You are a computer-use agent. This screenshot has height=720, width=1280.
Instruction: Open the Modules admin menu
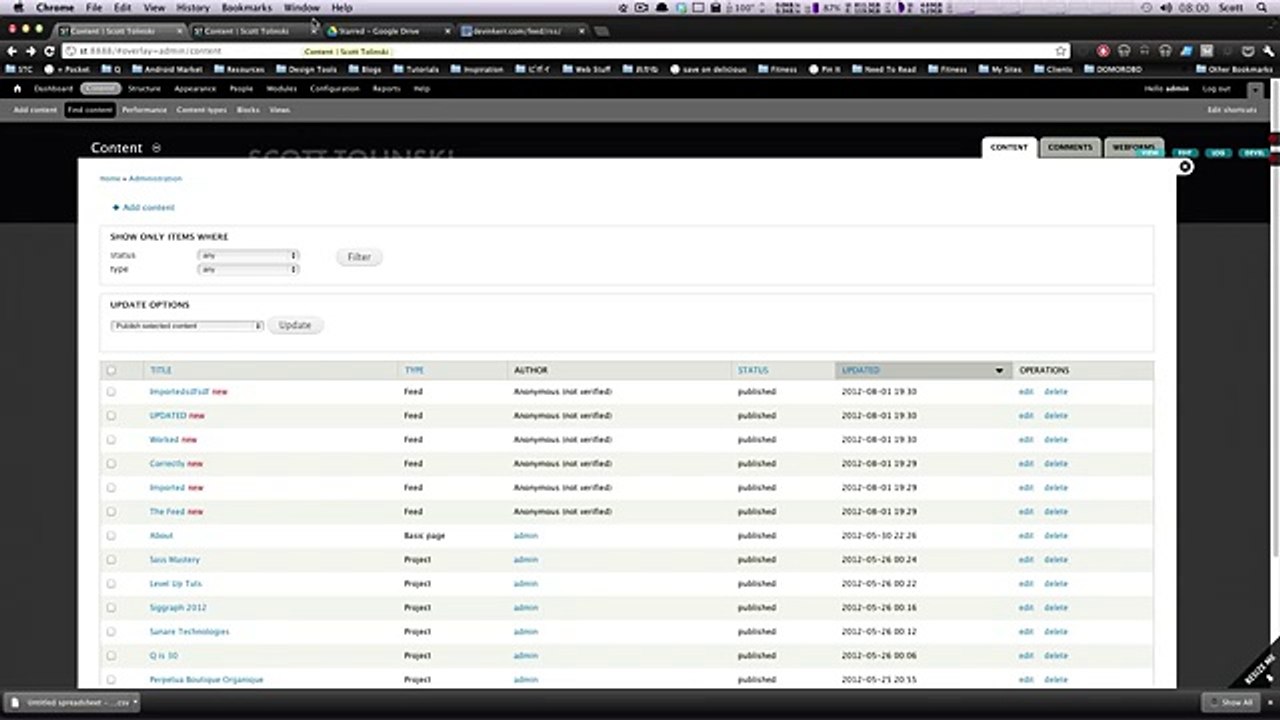(281, 89)
